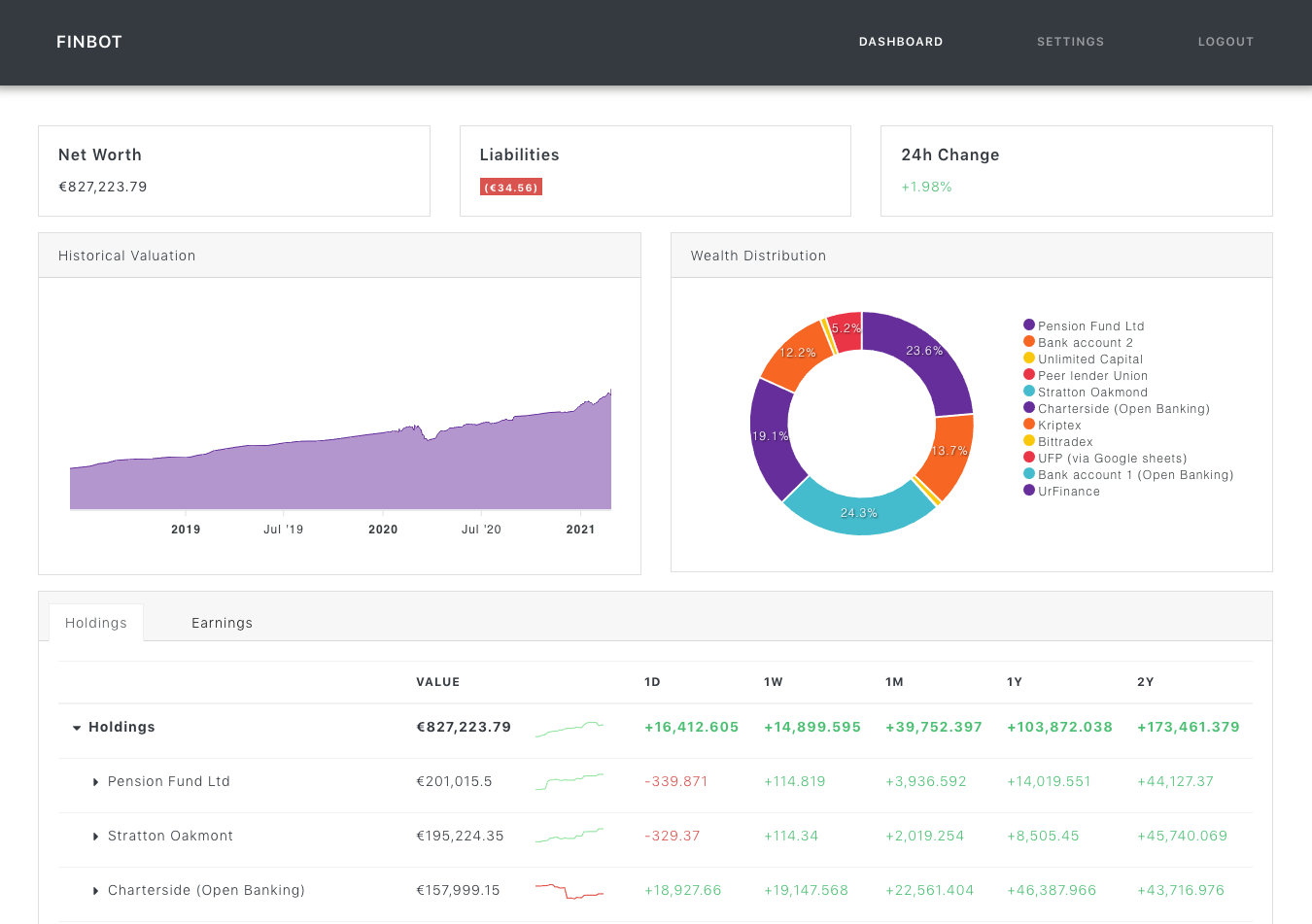The width and height of the screenshot is (1312, 924).
Task: Switch to the Earnings tab
Action: 222,623
